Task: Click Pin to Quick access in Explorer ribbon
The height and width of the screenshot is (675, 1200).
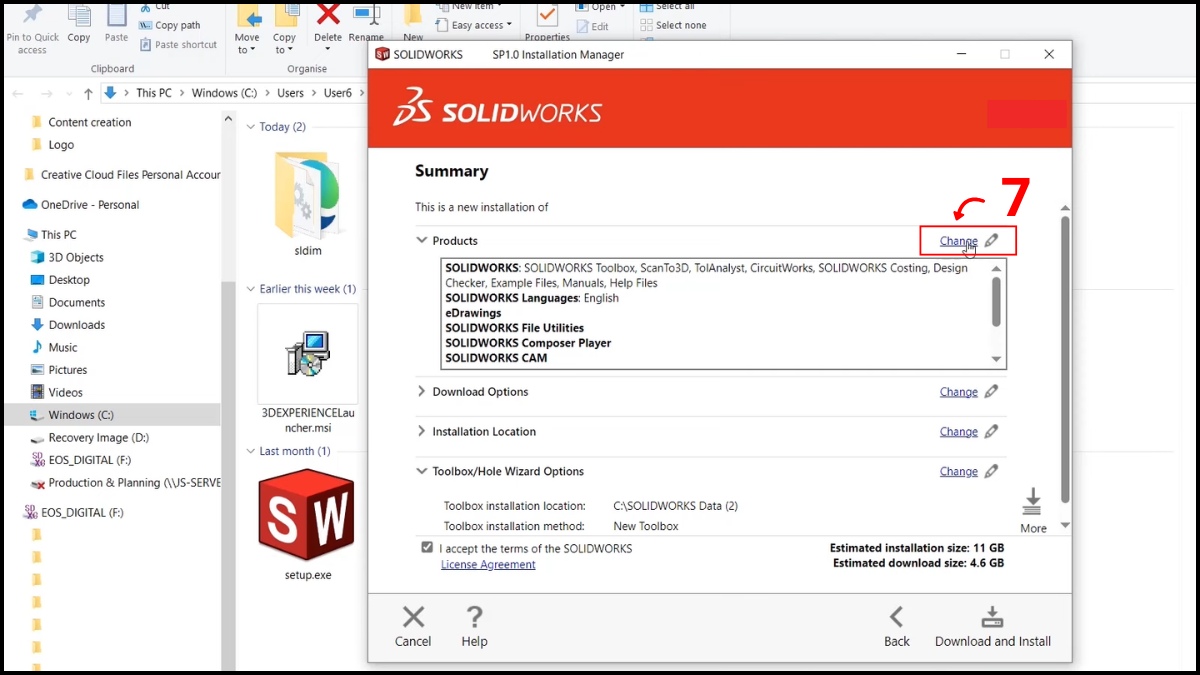Action: pos(32,28)
